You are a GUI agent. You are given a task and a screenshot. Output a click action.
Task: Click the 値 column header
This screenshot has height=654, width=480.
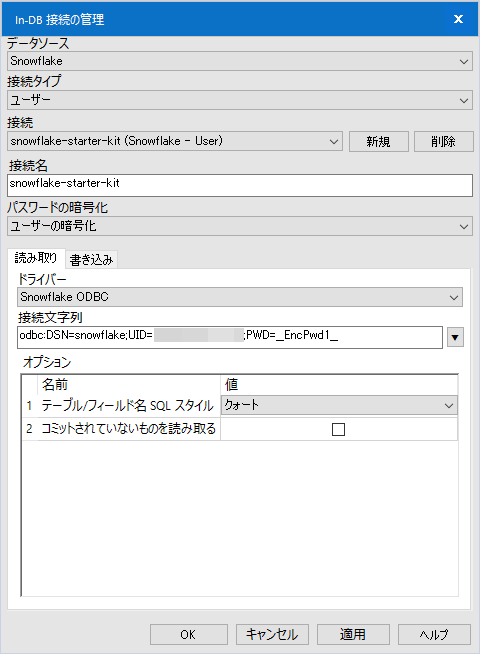pyautogui.click(x=339, y=385)
